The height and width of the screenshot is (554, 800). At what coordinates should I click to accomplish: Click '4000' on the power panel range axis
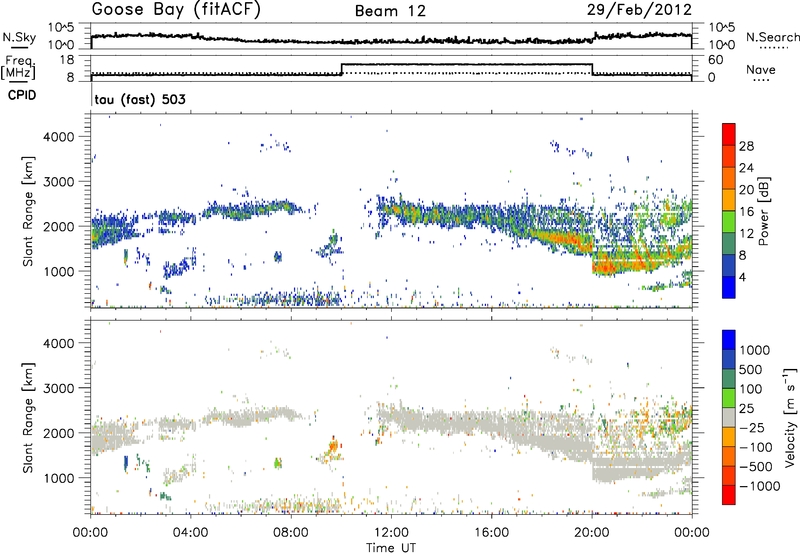58,137
